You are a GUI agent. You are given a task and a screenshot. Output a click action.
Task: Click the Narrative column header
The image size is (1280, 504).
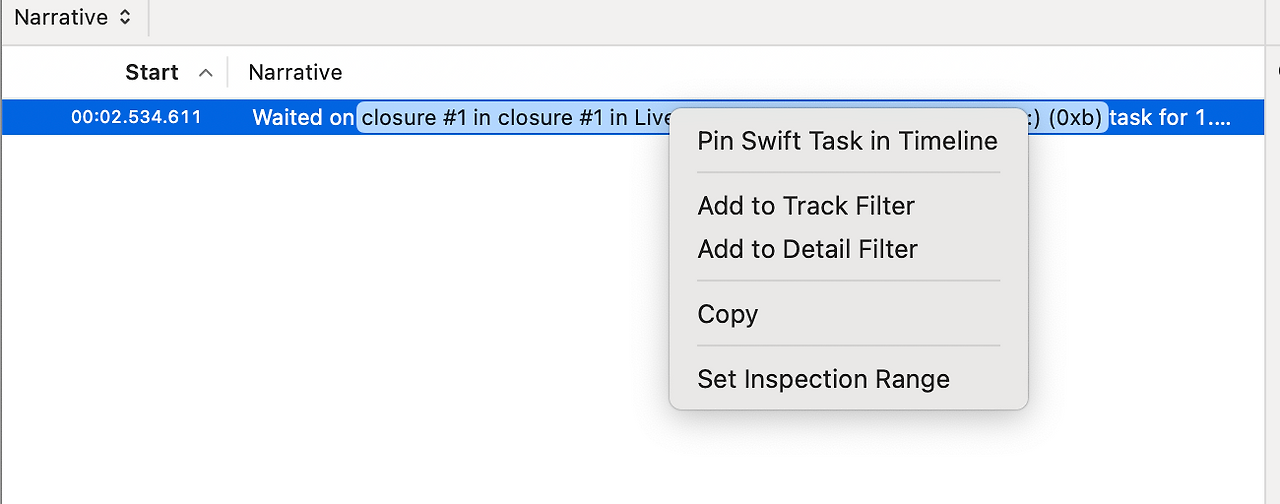pyautogui.click(x=295, y=72)
